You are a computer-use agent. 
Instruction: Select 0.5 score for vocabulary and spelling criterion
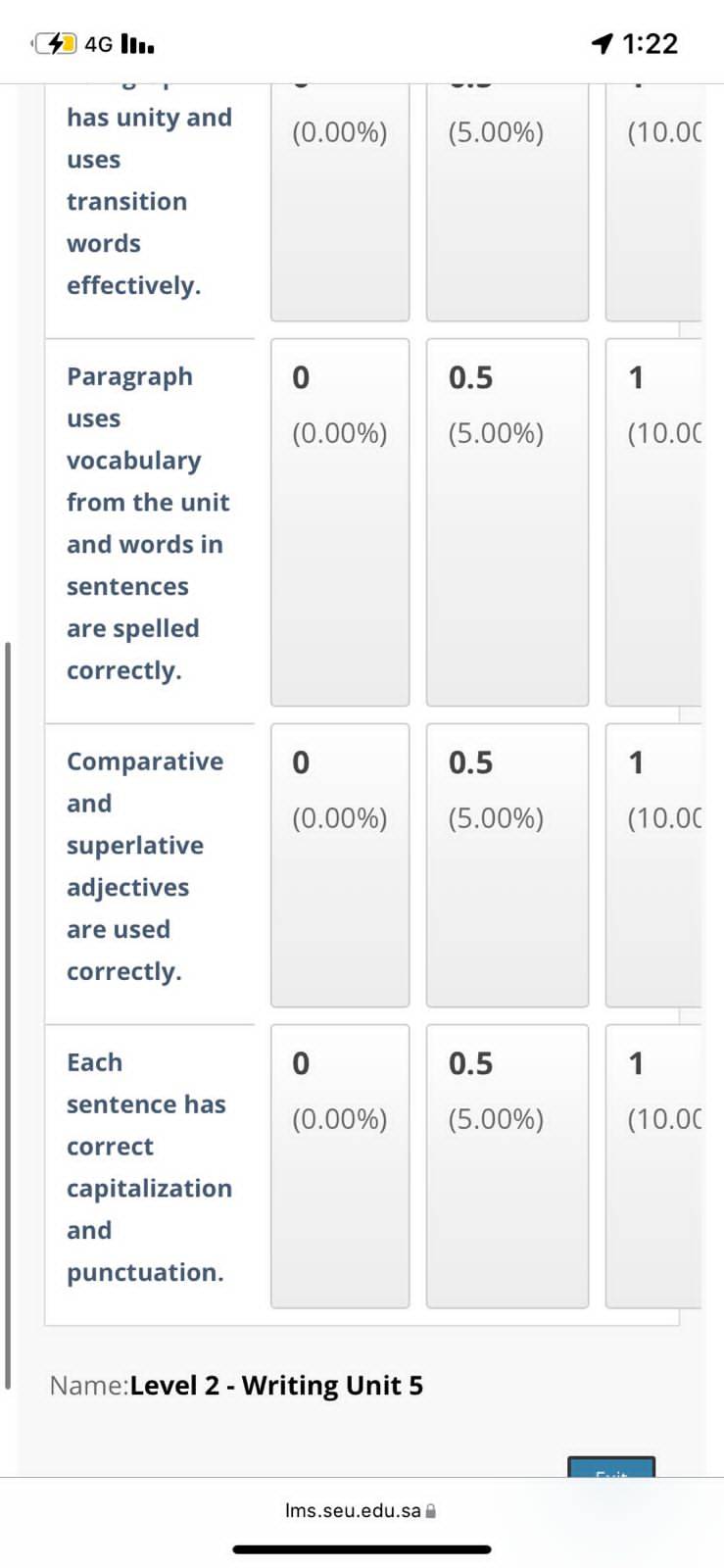(x=507, y=521)
